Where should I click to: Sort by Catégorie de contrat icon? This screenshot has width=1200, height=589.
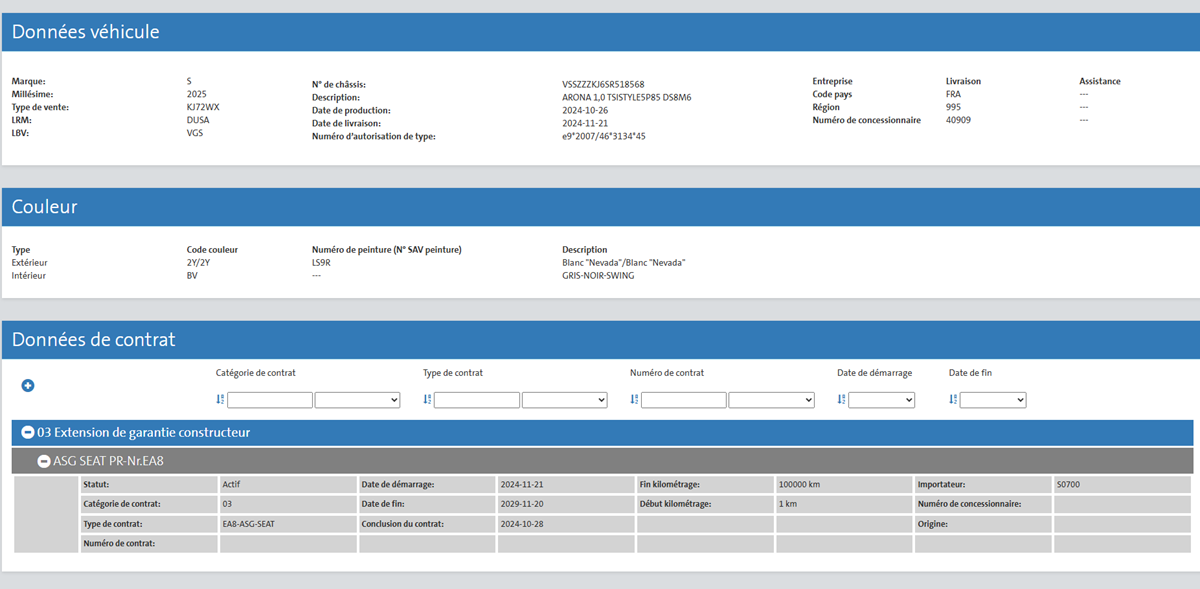coord(220,400)
